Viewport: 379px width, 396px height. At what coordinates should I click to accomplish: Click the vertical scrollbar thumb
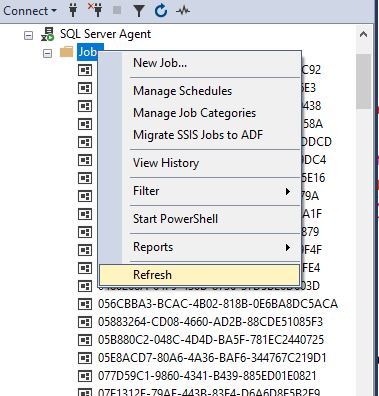click(363, 82)
